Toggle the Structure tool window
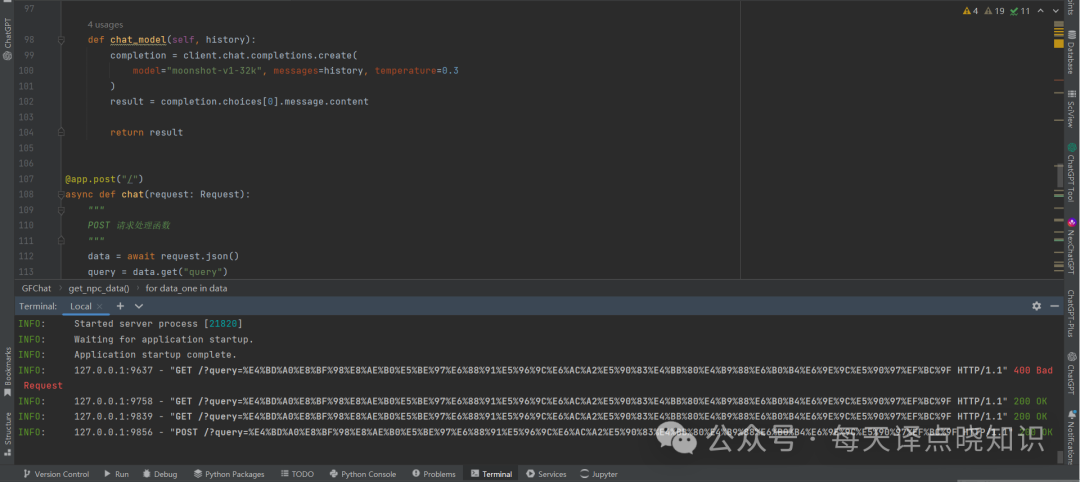The width and height of the screenshot is (1080, 482). click(9, 433)
